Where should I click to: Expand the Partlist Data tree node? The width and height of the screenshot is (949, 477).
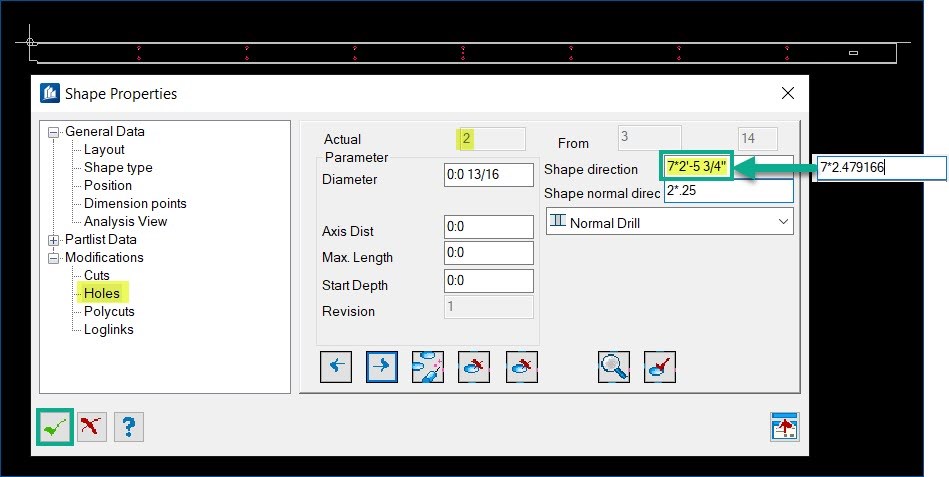click(54, 240)
